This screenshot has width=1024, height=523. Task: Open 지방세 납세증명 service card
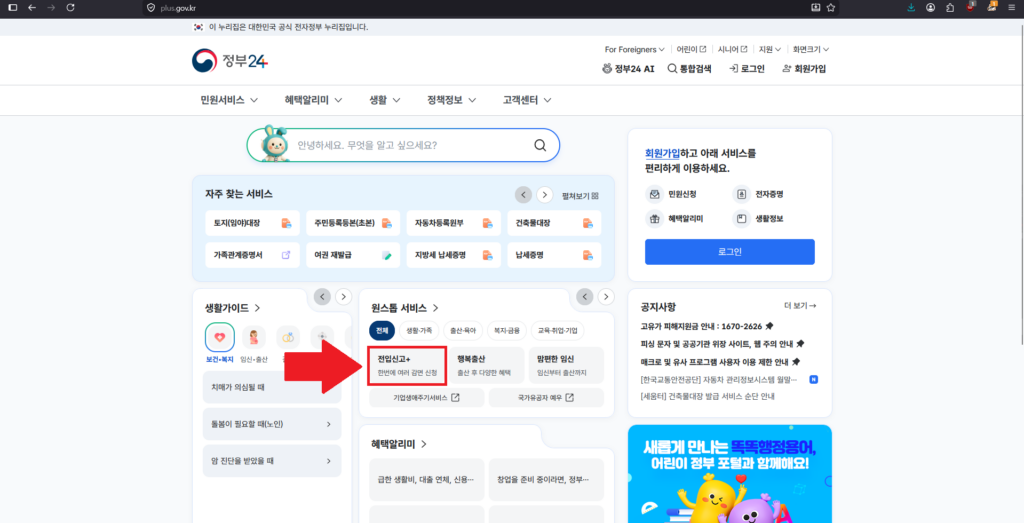point(453,255)
